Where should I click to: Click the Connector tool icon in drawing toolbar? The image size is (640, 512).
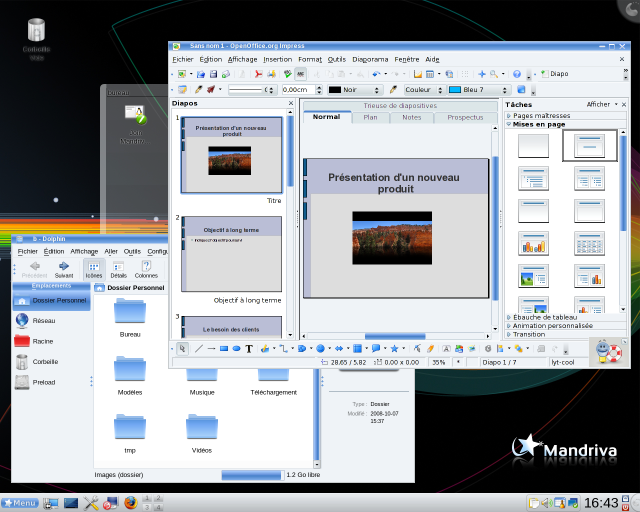283,349
